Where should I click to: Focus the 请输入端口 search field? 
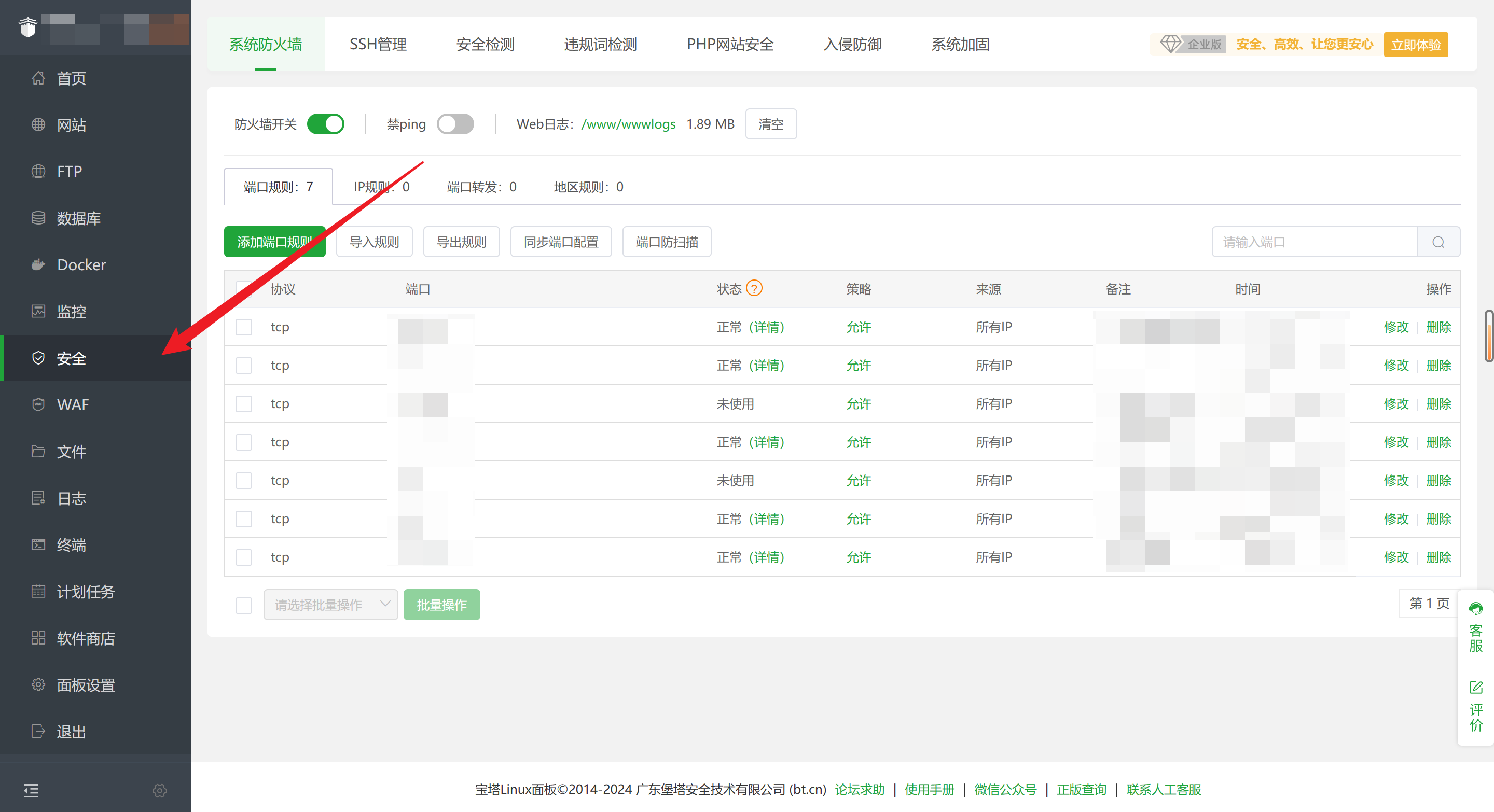pos(1313,242)
